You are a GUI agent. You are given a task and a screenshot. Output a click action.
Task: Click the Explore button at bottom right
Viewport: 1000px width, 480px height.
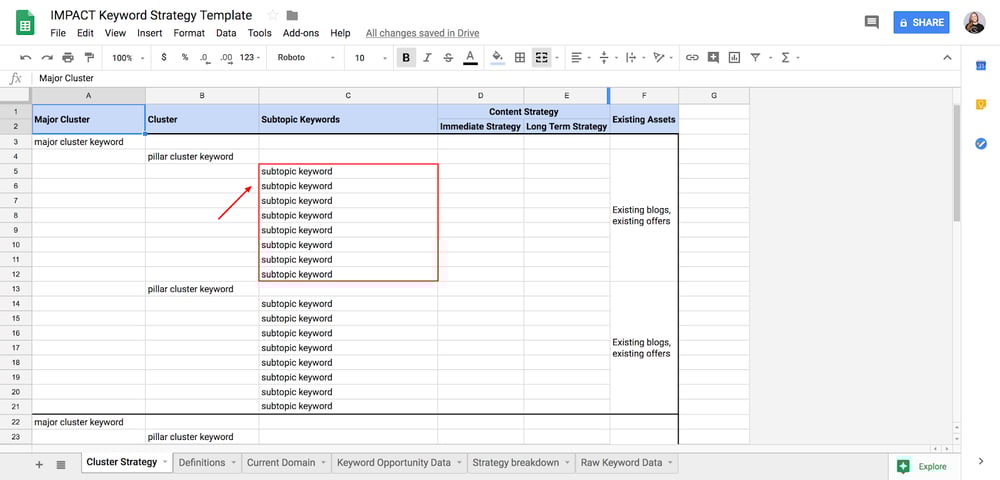(921, 466)
